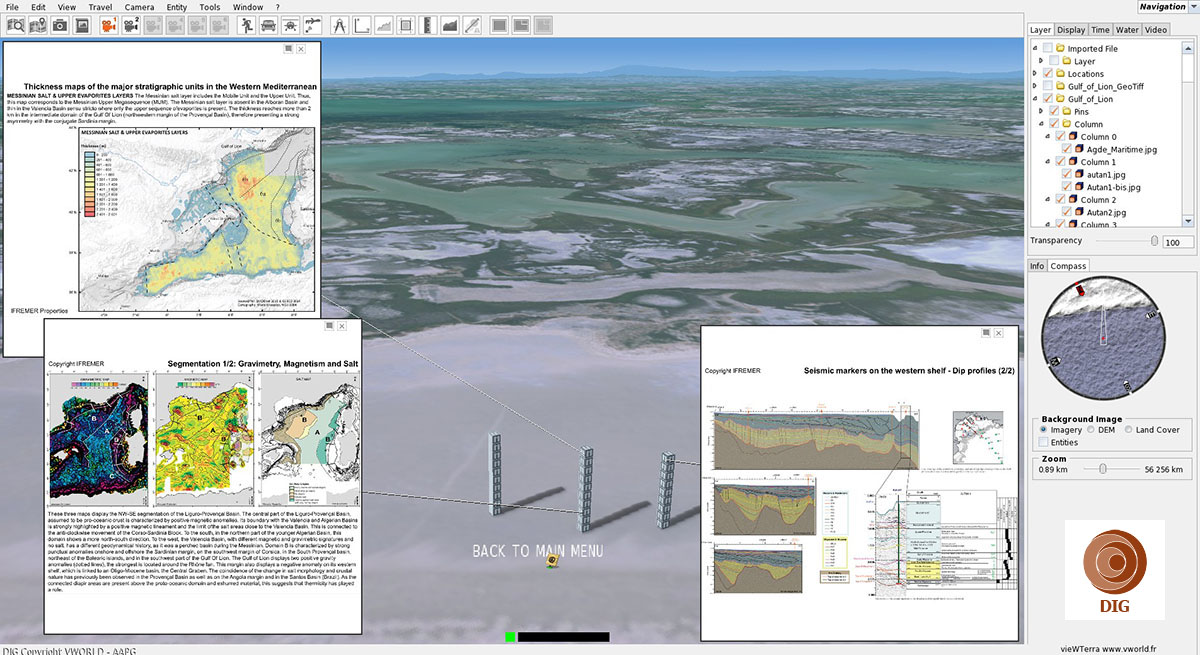
Task: Select the car travel mode icon
Action: pos(268,25)
